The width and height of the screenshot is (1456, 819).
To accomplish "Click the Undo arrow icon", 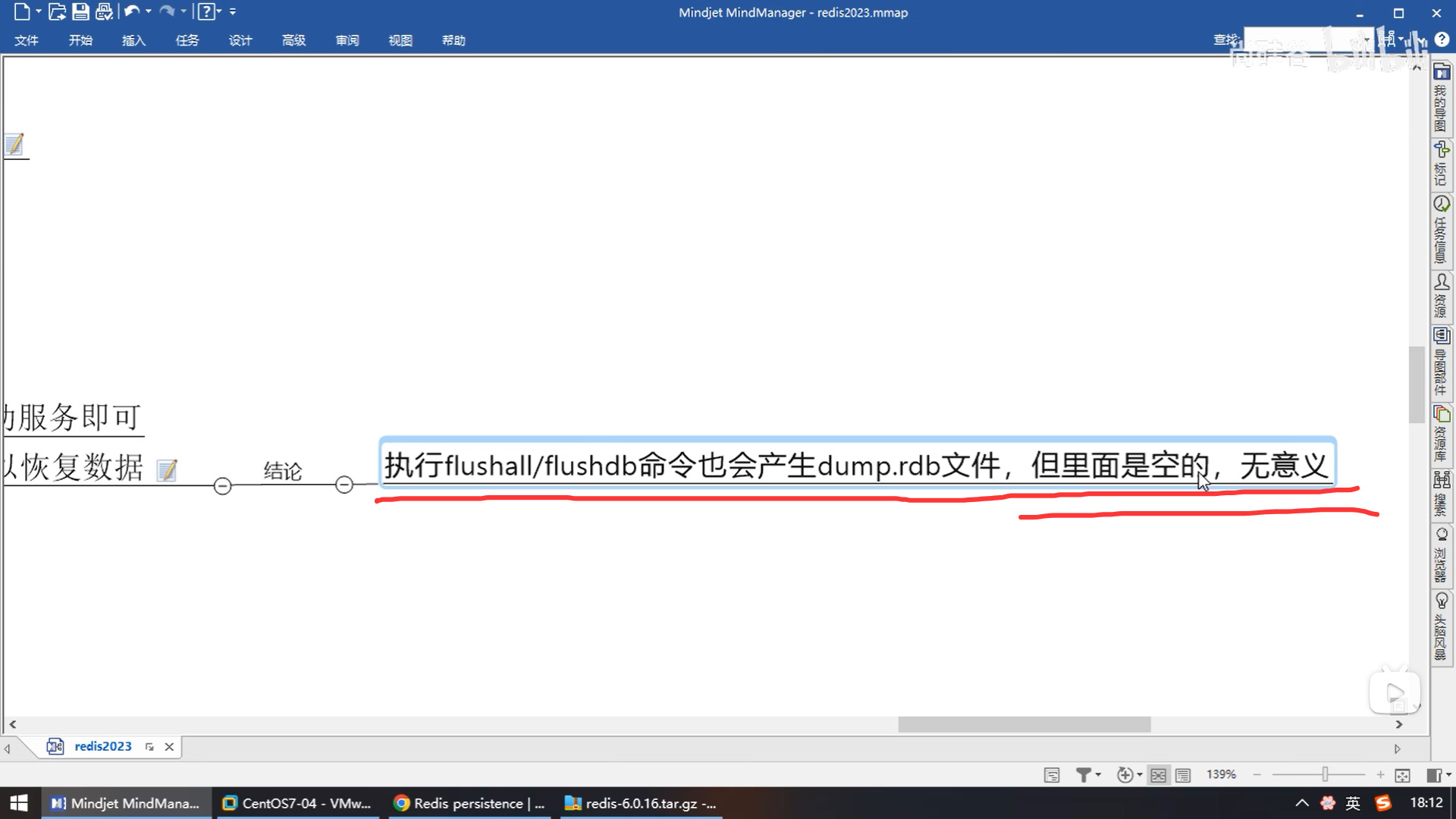I will pyautogui.click(x=132, y=11).
